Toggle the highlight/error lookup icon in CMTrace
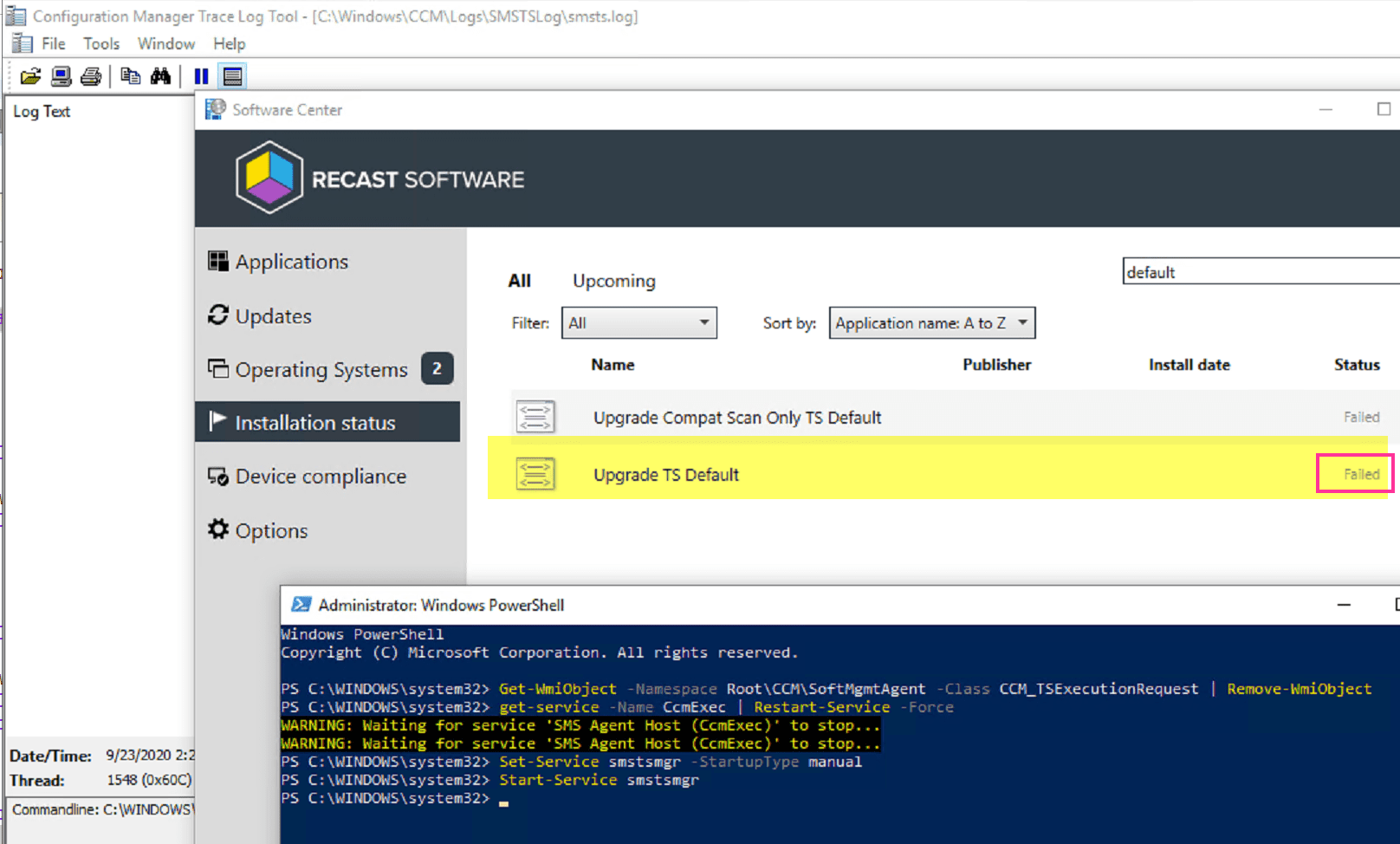This screenshot has width=1400, height=844. point(232,76)
